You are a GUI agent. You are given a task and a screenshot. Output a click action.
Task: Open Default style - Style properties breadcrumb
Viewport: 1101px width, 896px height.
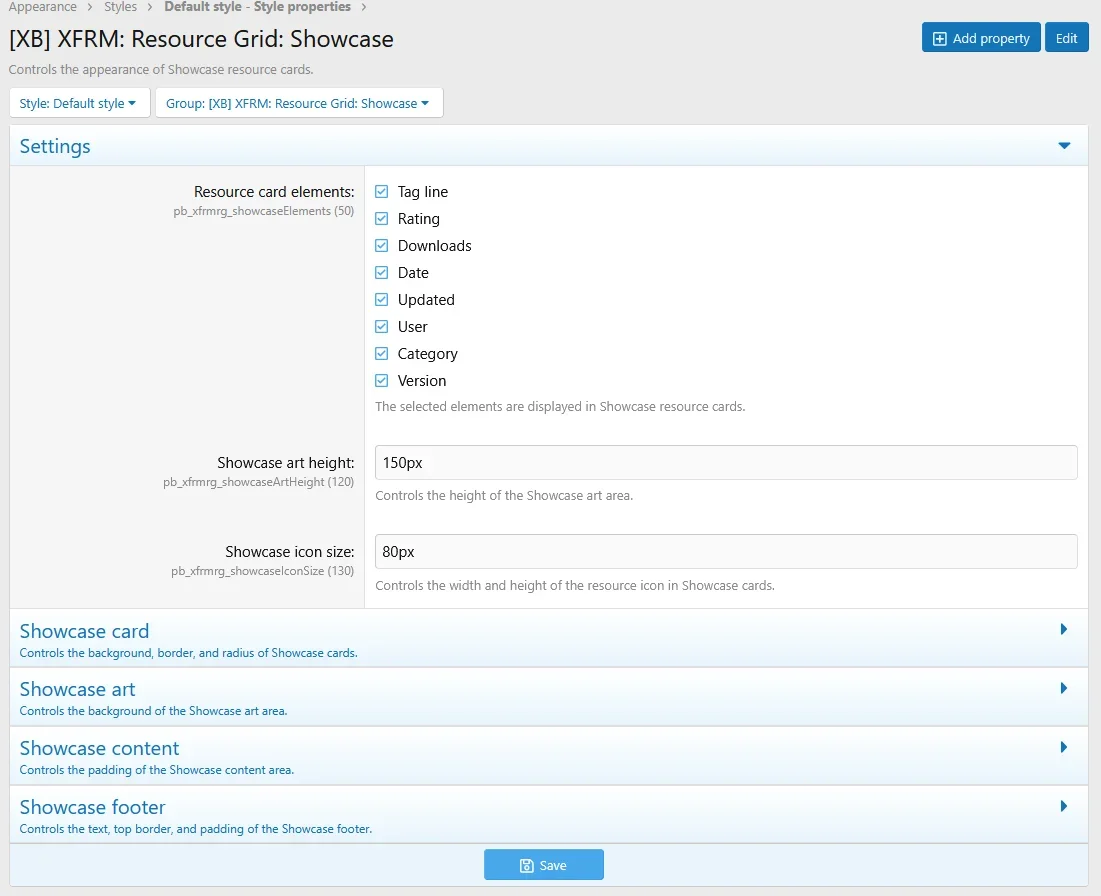(x=257, y=7)
